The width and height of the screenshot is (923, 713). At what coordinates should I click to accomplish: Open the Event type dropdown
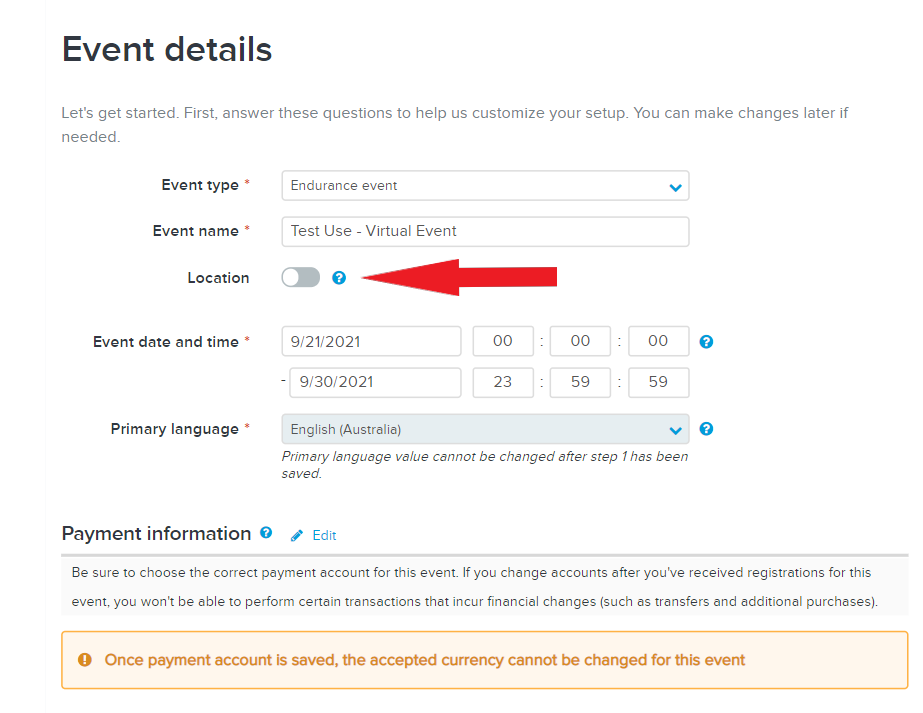pos(485,185)
